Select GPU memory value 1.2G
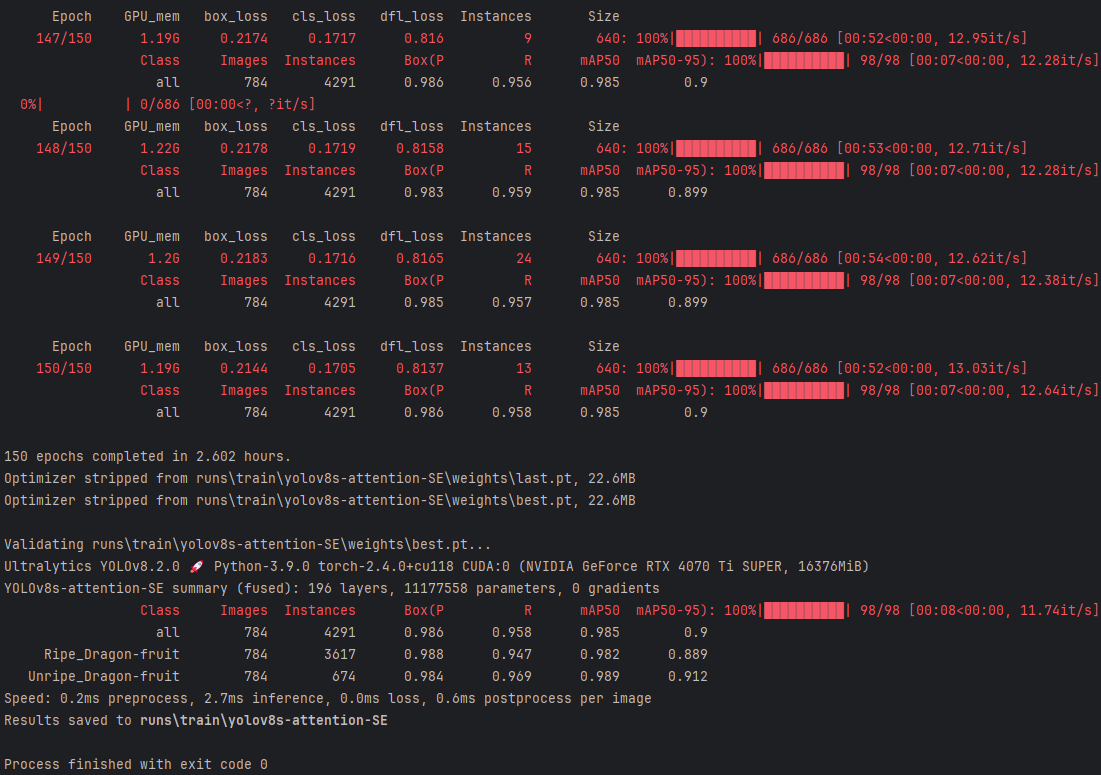The width and height of the screenshot is (1101, 775). tap(164, 258)
